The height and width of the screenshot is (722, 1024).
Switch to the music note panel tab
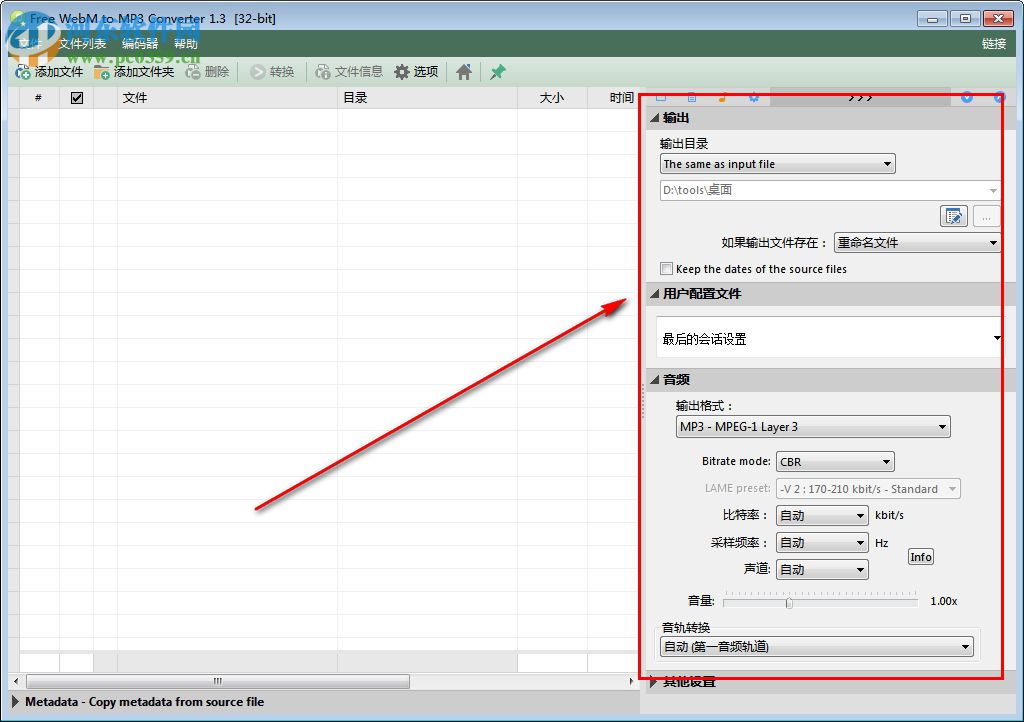click(722, 97)
